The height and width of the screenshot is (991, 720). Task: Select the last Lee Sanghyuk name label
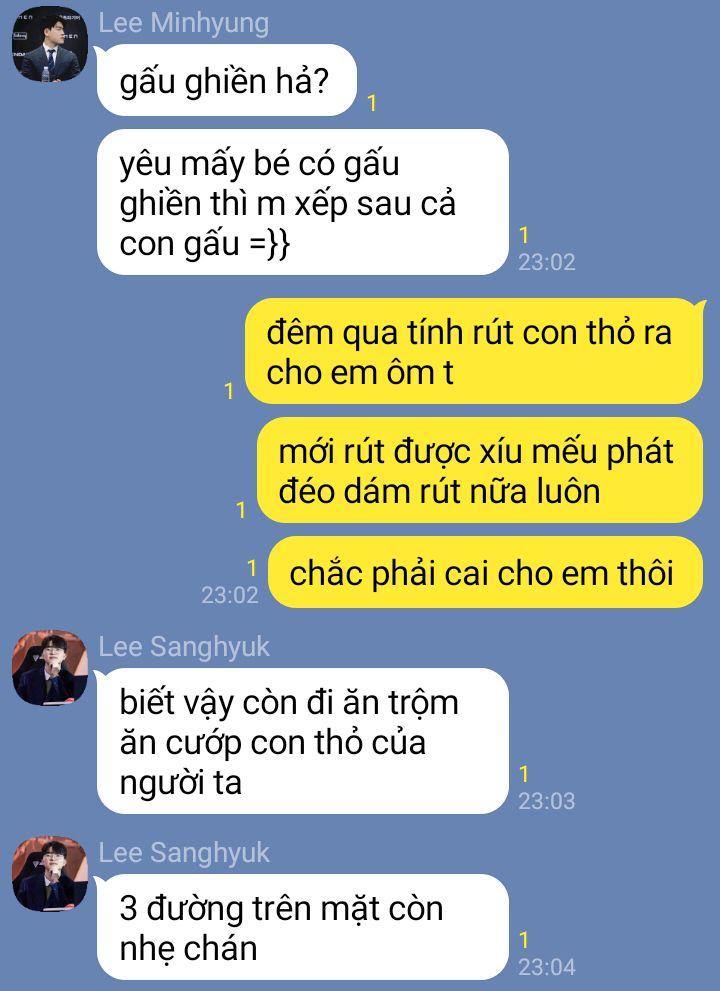pyautogui.click(x=184, y=853)
